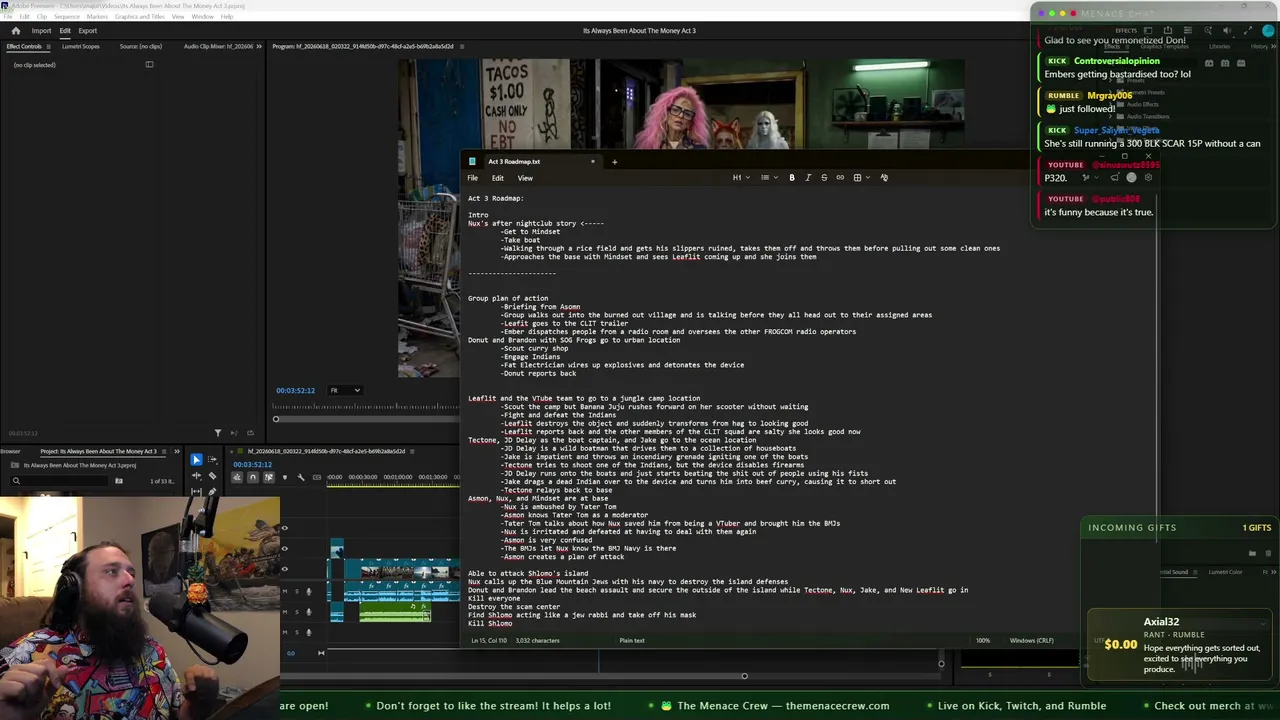Click the 100% zoom level in Notepad status bar

pyautogui.click(x=982, y=641)
